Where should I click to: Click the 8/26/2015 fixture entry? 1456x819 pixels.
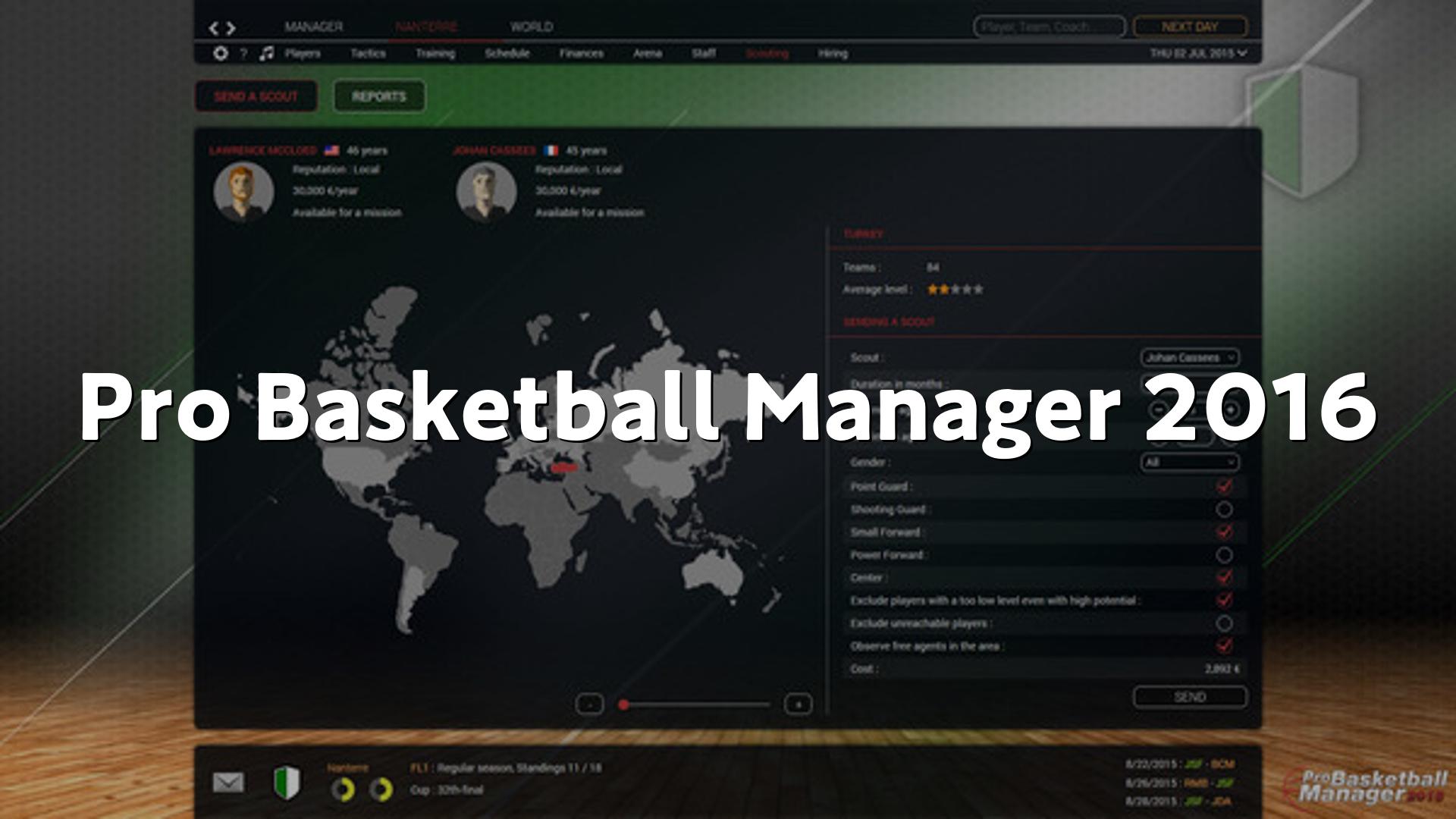(x=1180, y=783)
